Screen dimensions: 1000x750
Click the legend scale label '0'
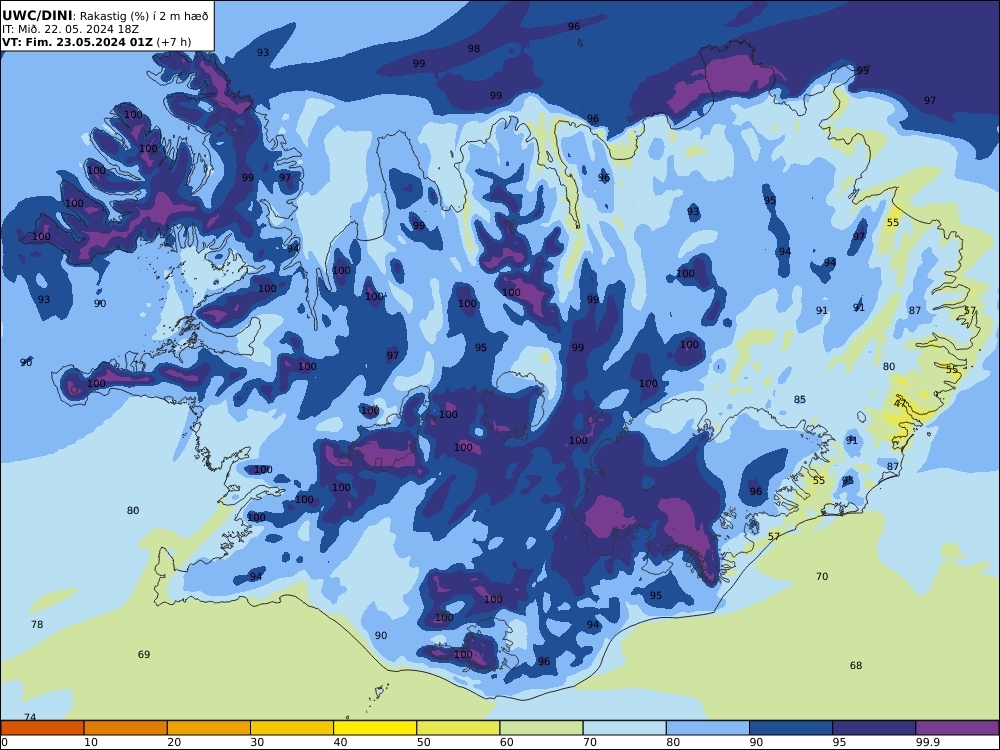[x=5, y=742]
